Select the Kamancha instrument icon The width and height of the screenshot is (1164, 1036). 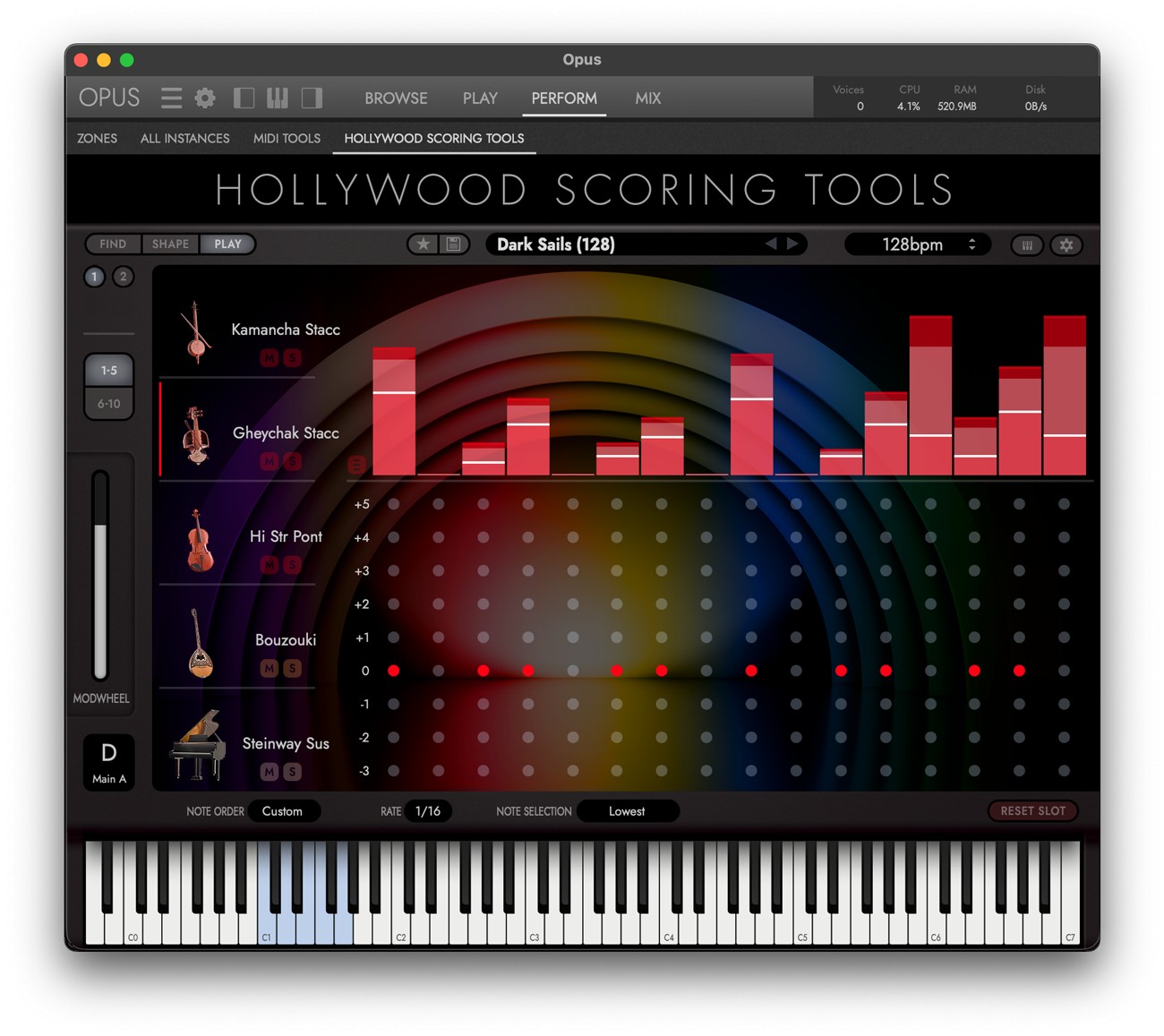pyautogui.click(x=195, y=332)
